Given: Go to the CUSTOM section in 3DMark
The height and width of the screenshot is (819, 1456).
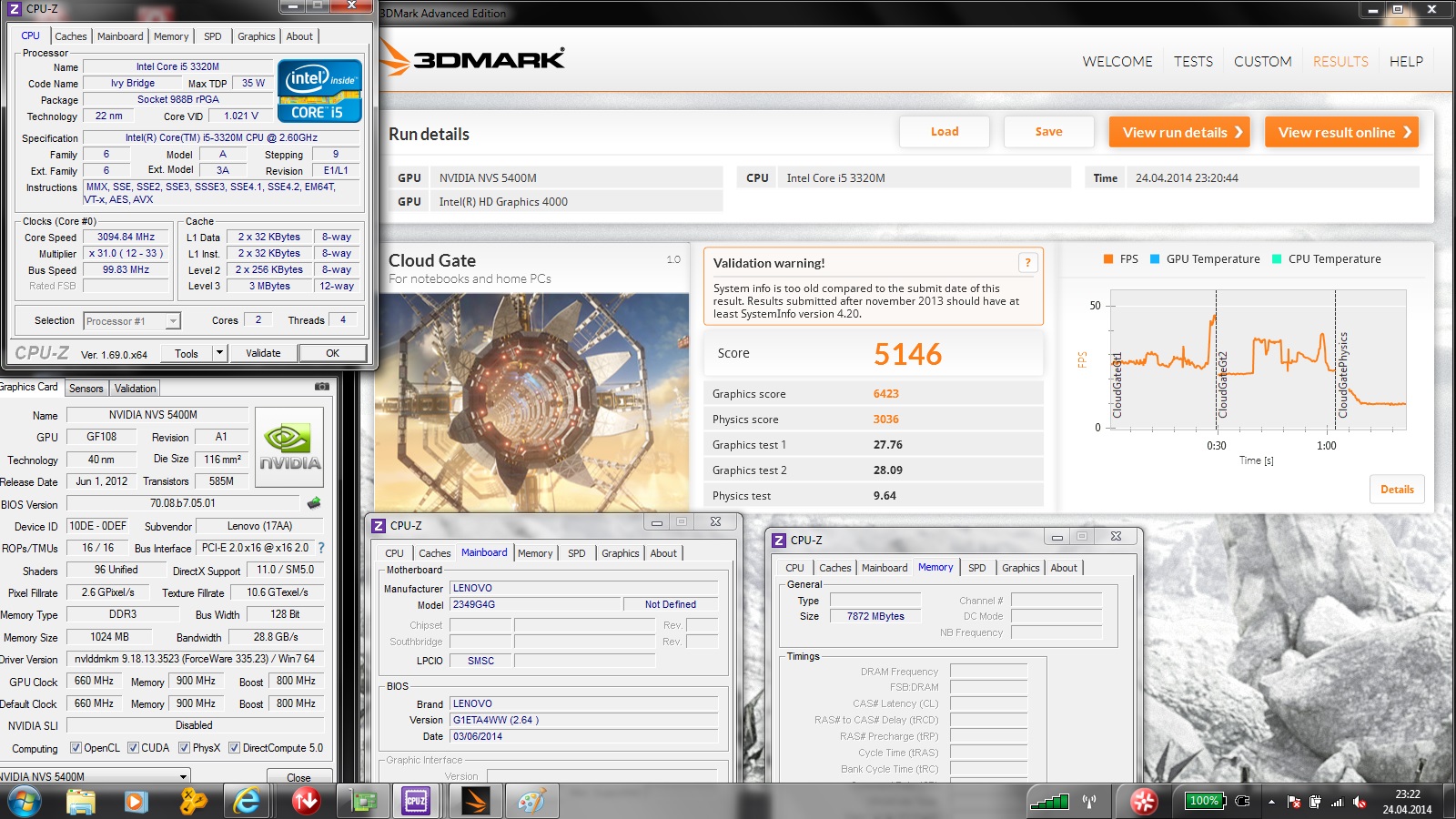Looking at the screenshot, I should pos(1262,61).
